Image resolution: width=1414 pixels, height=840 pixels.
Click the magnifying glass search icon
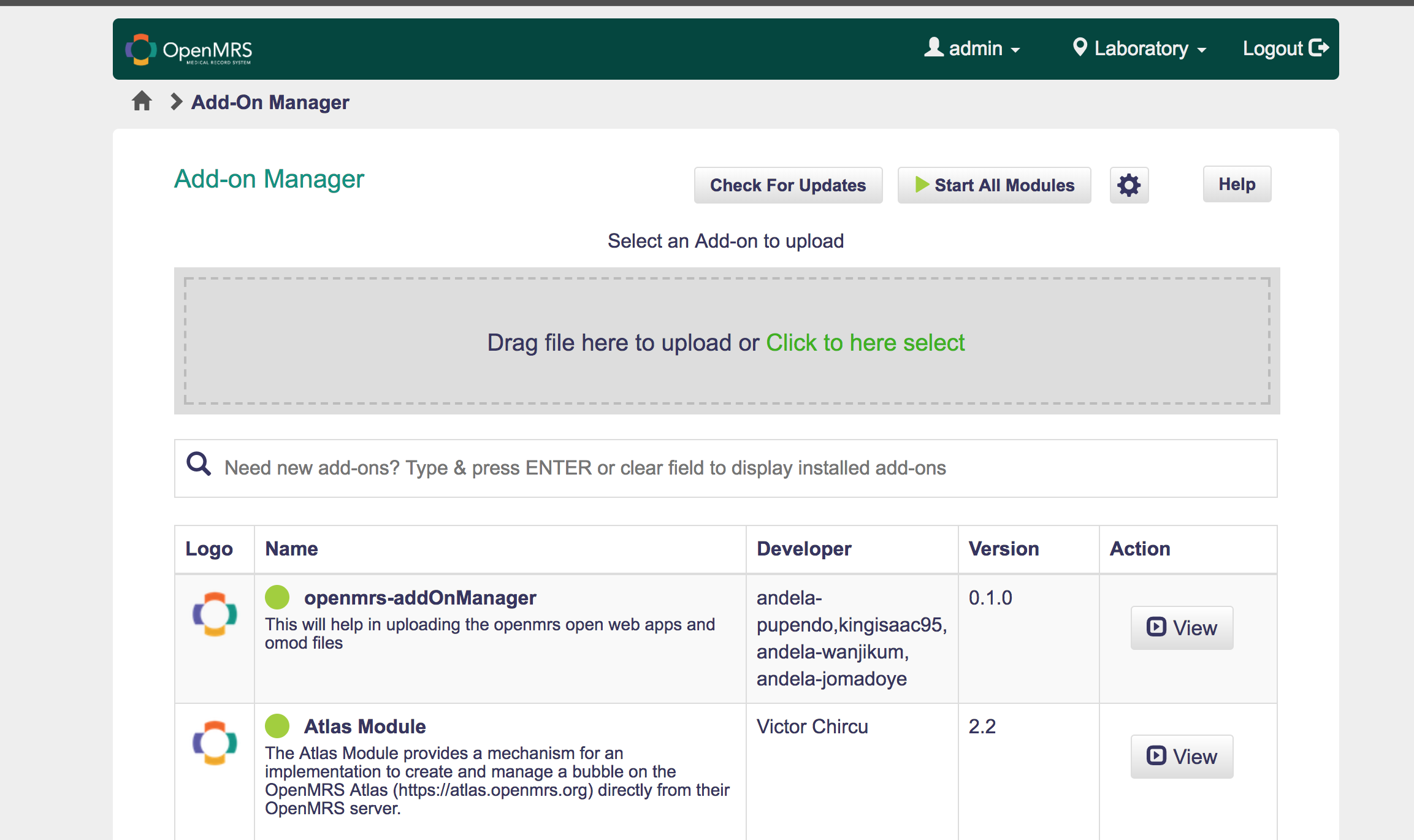[199, 464]
